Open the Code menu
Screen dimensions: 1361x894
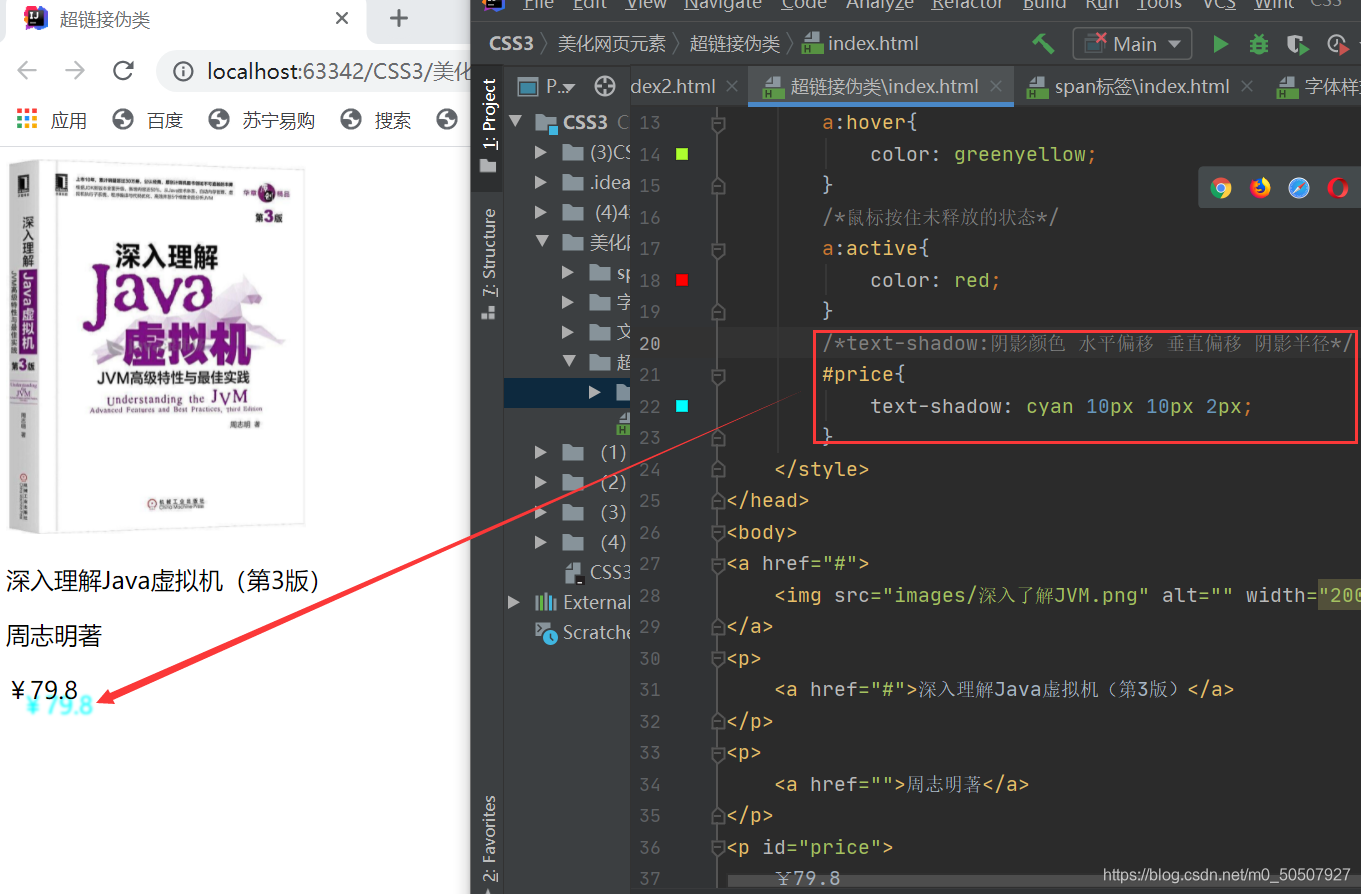(804, 5)
